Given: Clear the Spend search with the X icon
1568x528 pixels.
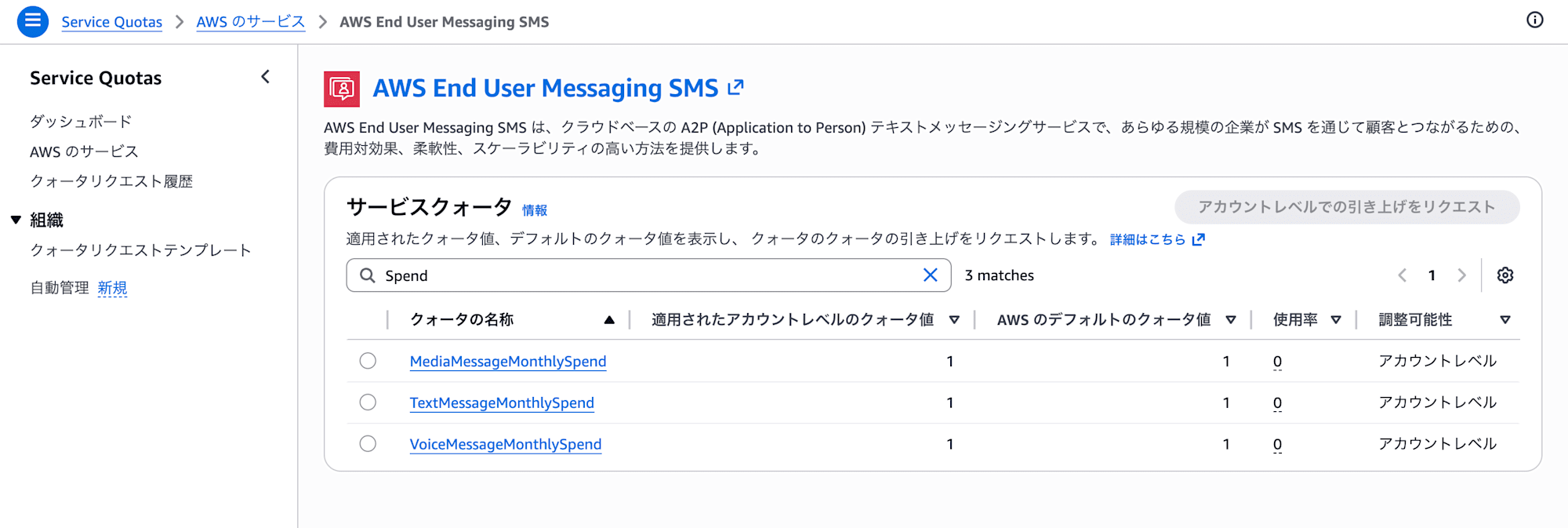Looking at the screenshot, I should tap(931, 275).
